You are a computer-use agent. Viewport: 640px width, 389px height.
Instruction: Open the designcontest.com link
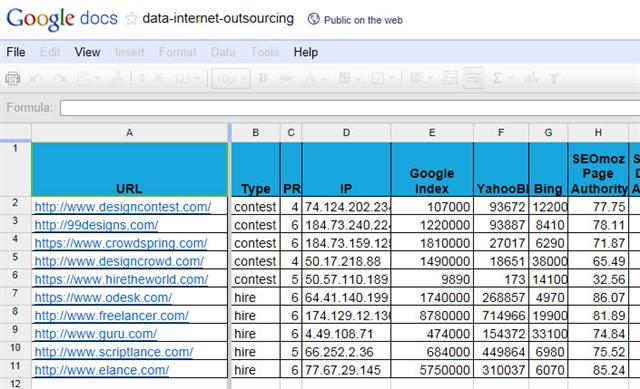122,207
